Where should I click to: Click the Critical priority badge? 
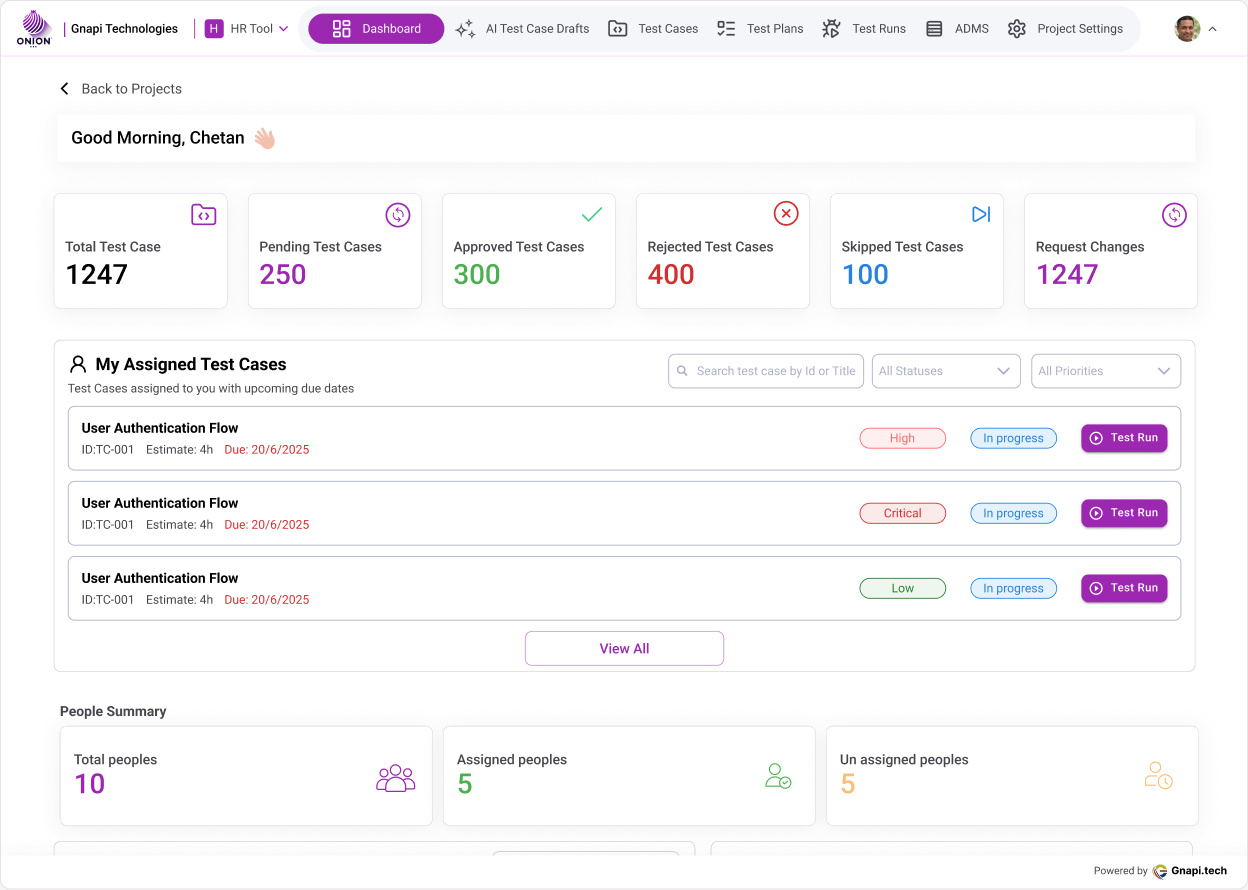pyautogui.click(x=903, y=513)
